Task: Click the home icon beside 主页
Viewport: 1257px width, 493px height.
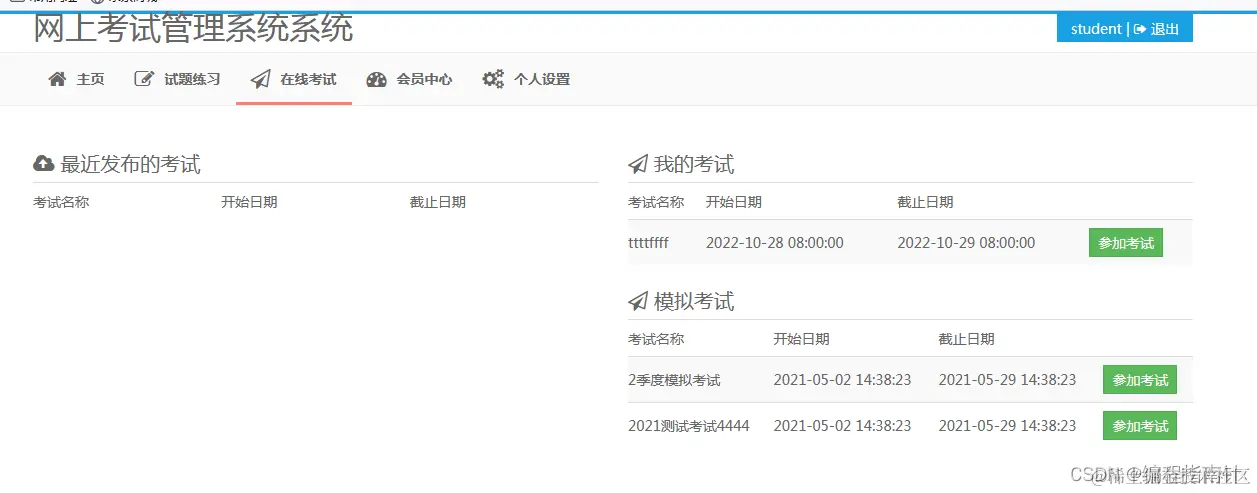Action: click(57, 79)
